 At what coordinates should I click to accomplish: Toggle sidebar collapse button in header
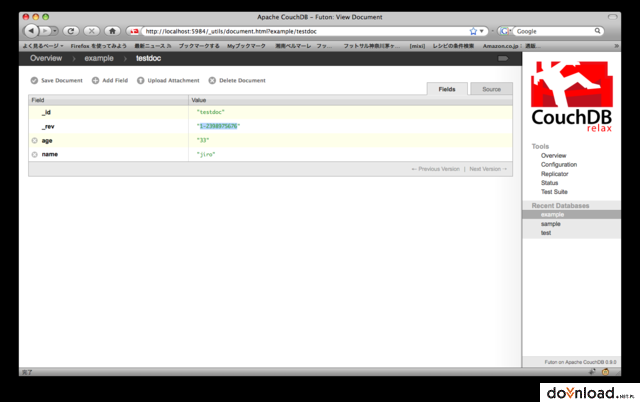click(x=503, y=58)
